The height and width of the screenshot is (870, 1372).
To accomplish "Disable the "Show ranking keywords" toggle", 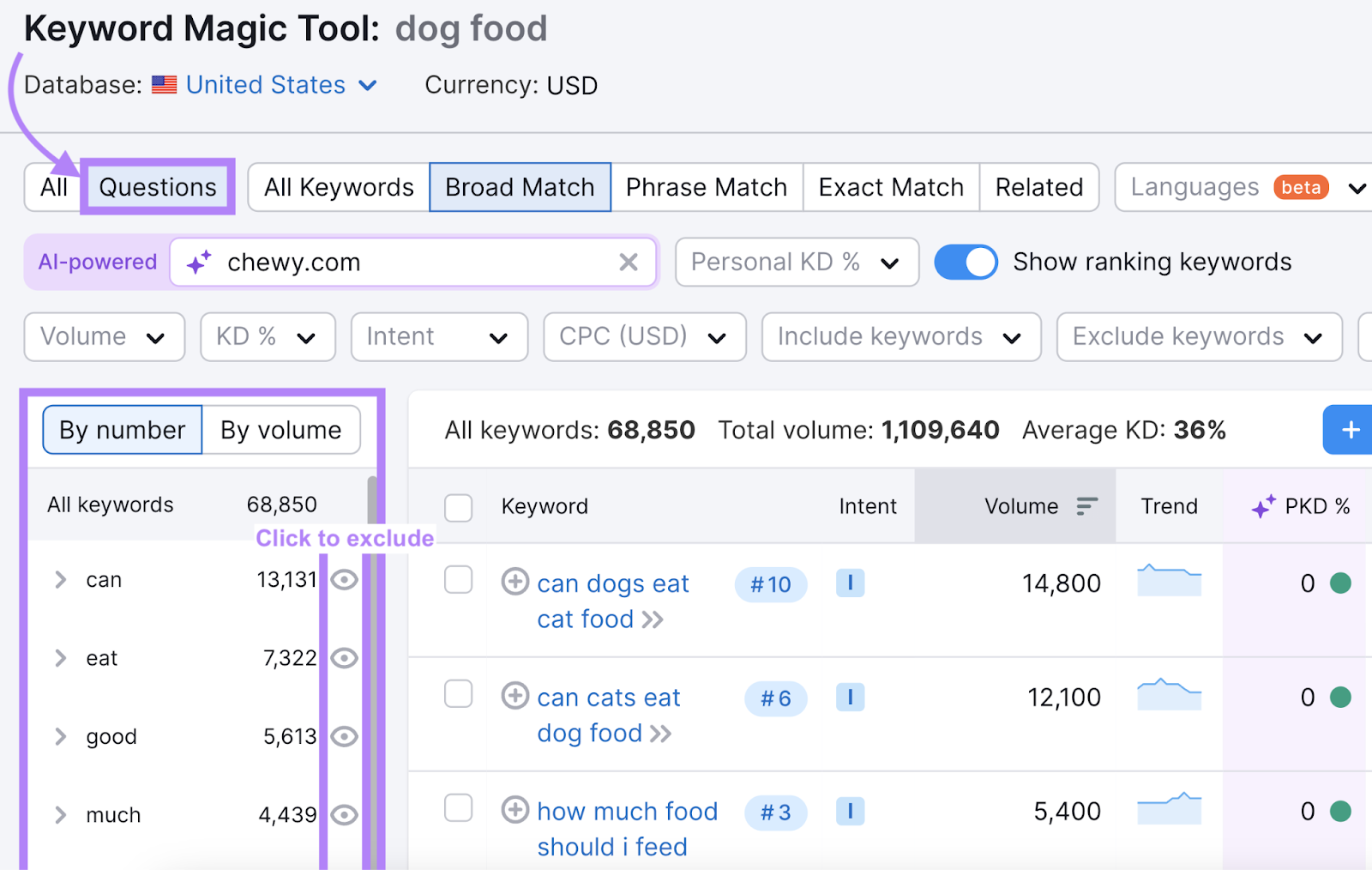I will [966, 262].
